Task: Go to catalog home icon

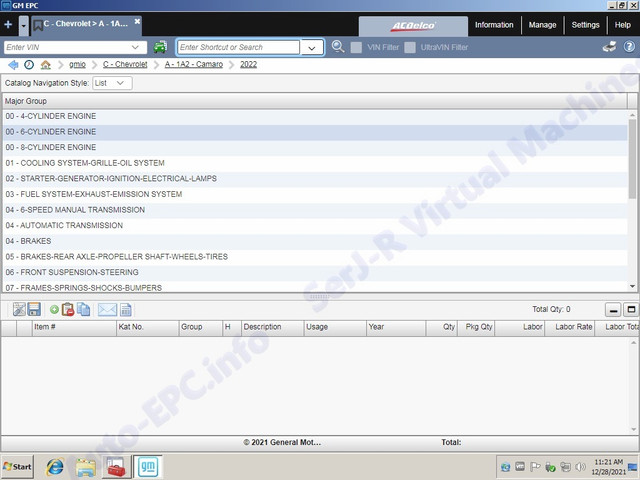Action: coord(46,64)
